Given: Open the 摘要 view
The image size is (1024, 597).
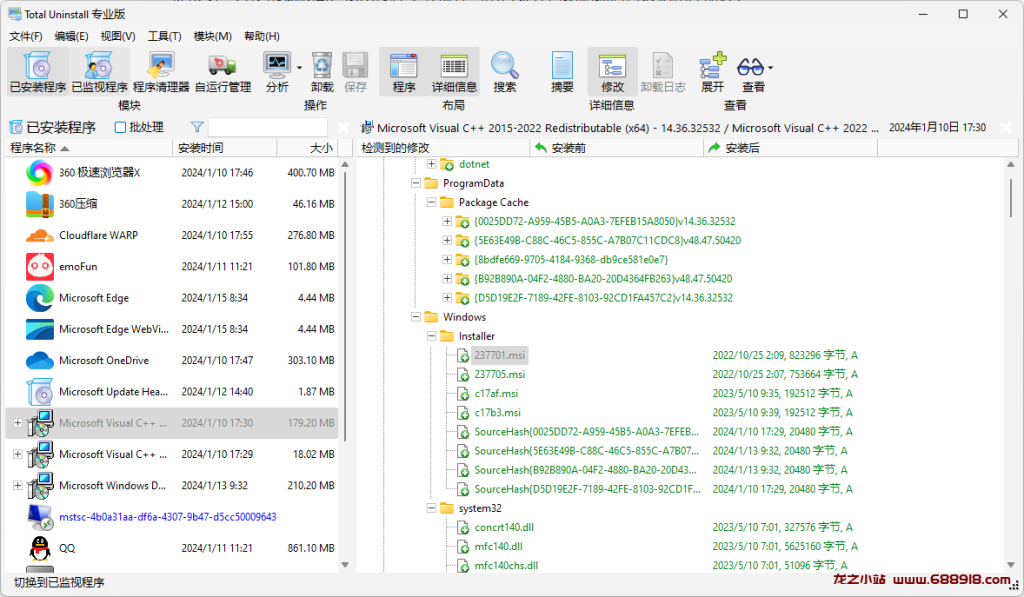Looking at the screenshot, I should click(562, 72).
